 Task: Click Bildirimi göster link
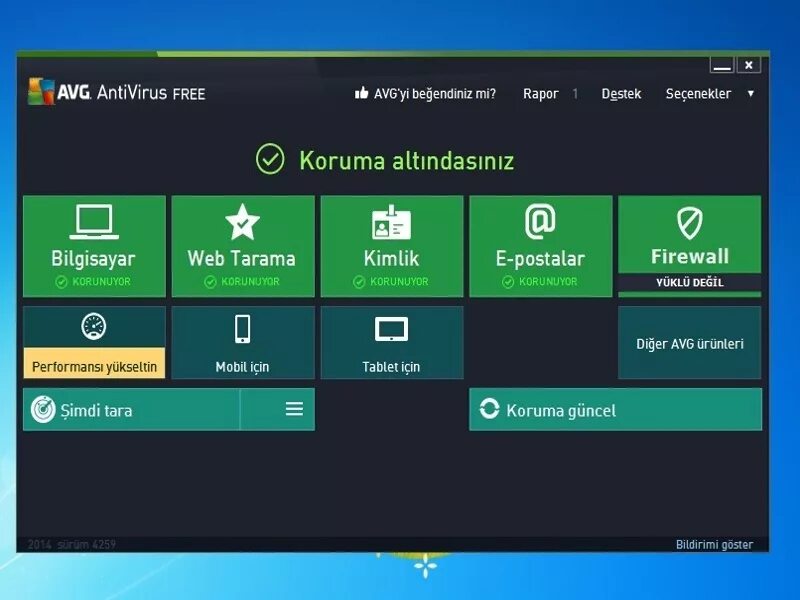point(714,544)
